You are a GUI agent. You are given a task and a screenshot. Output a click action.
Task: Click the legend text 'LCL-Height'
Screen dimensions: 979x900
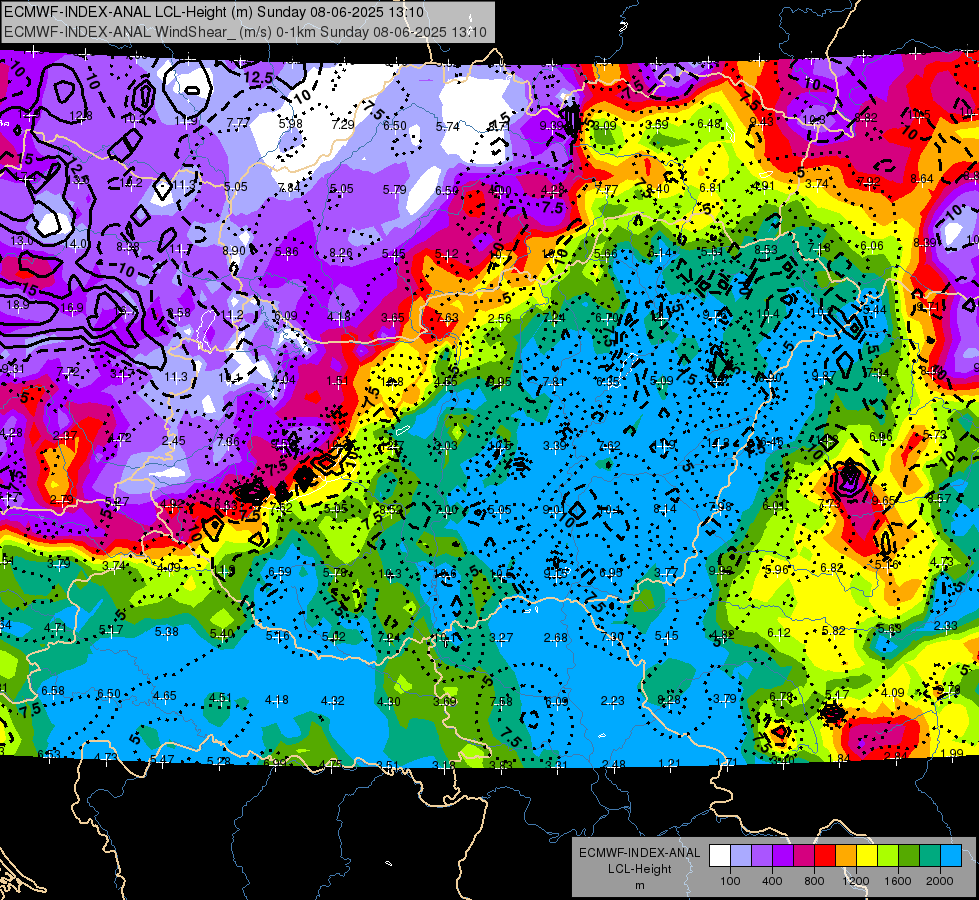(639, 869)
